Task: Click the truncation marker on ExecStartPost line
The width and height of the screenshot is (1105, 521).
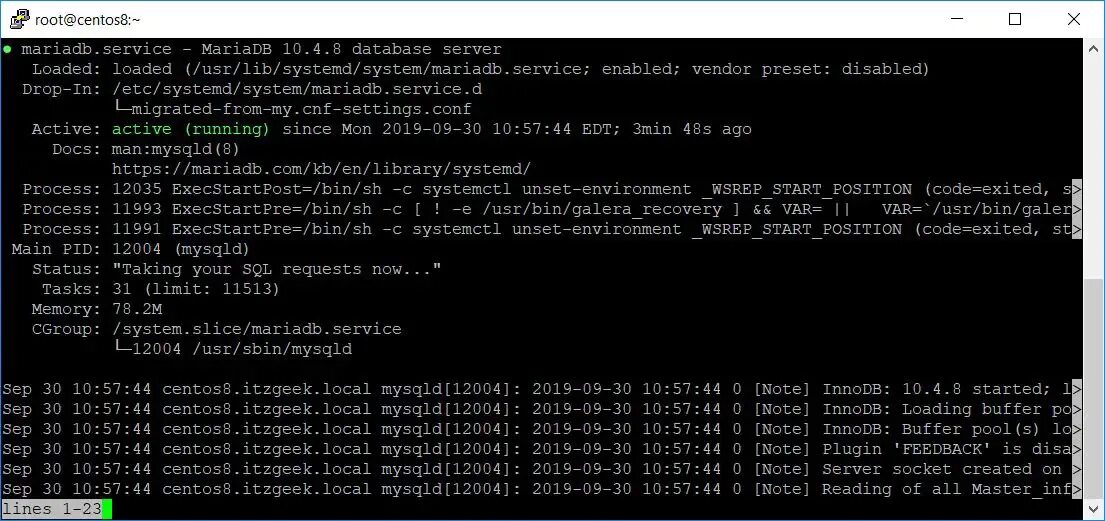Action: click(x=1077, y=189)
